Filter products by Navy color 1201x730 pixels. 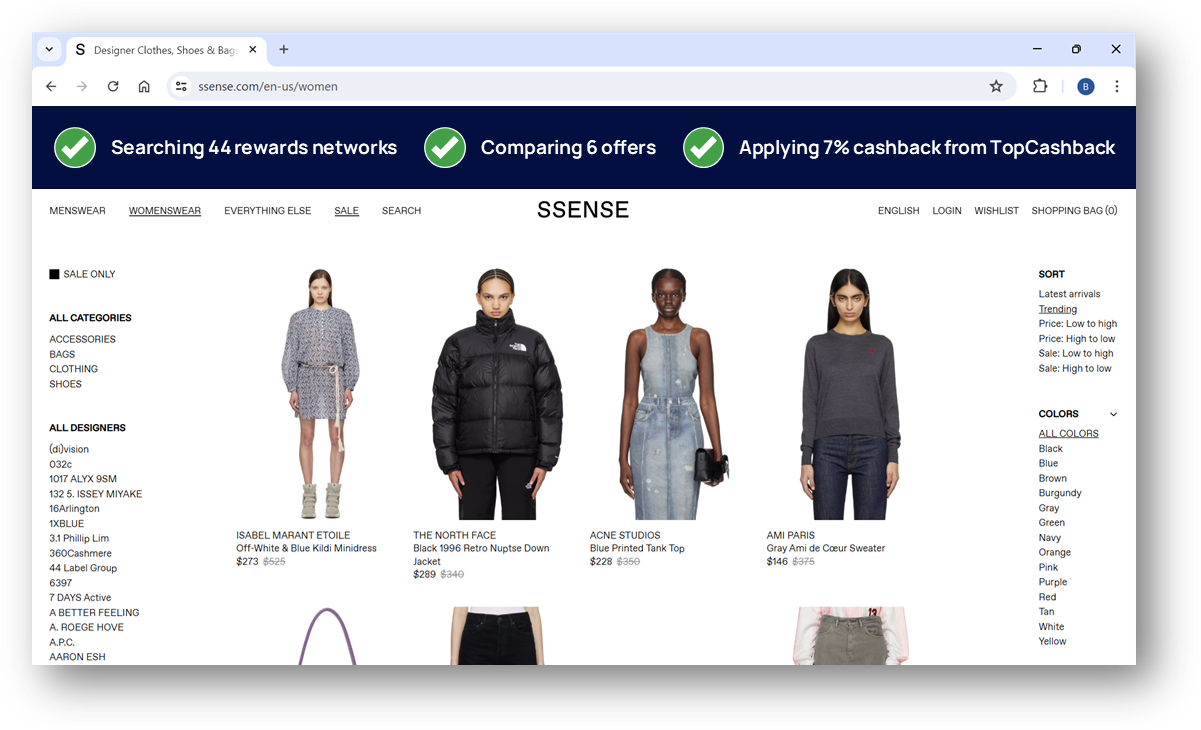coord(1050,538)
